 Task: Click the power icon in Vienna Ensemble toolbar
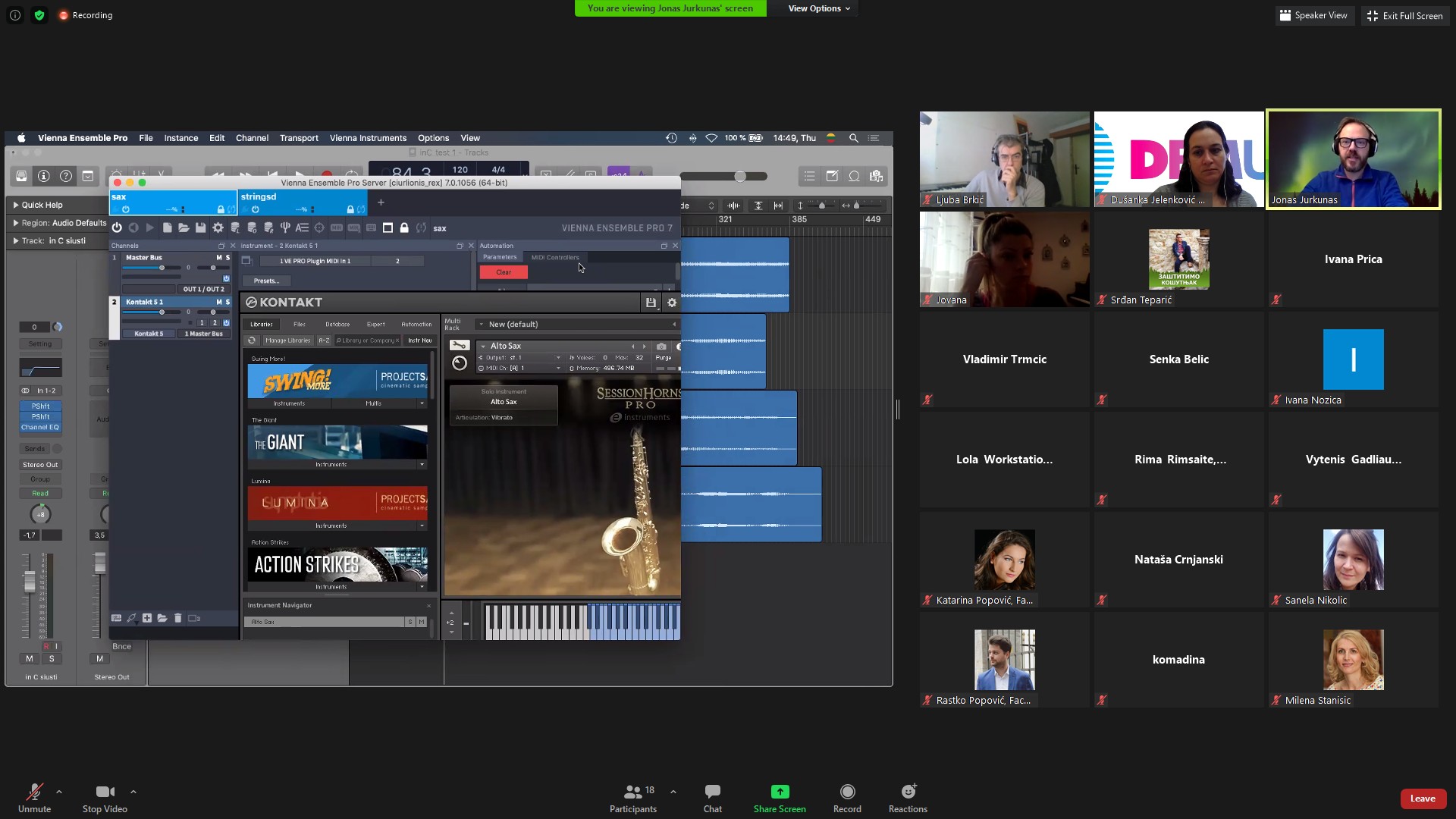tap(117, 227)
